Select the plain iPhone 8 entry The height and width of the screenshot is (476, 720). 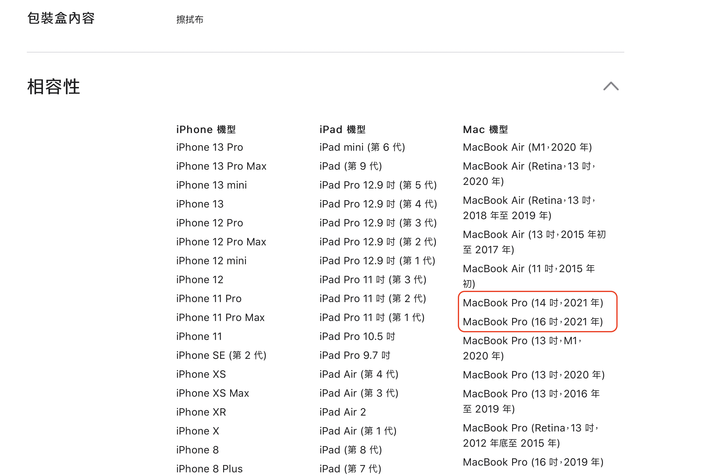click(x=197, y=450)
